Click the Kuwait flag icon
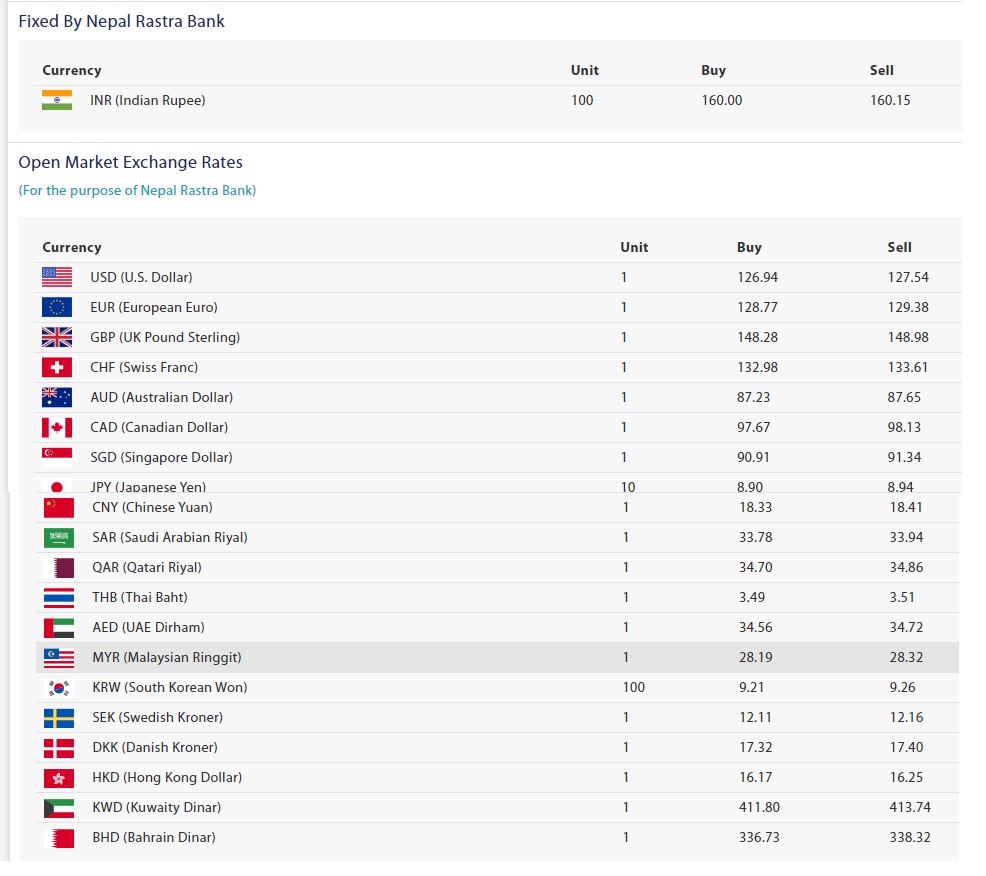986x876 pixels. 58,808
